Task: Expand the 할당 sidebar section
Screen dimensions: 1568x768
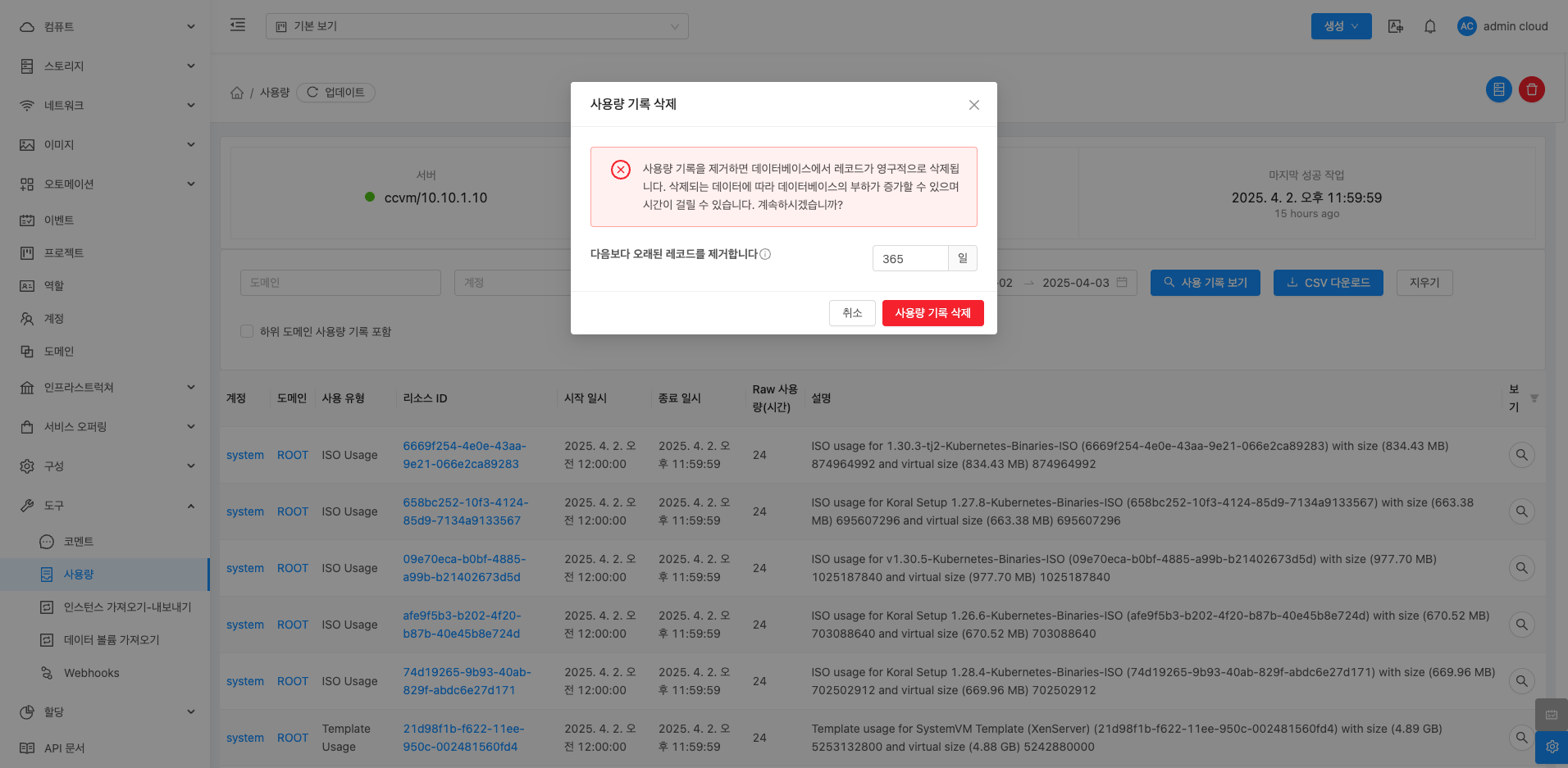Action: tap(105, 711)
